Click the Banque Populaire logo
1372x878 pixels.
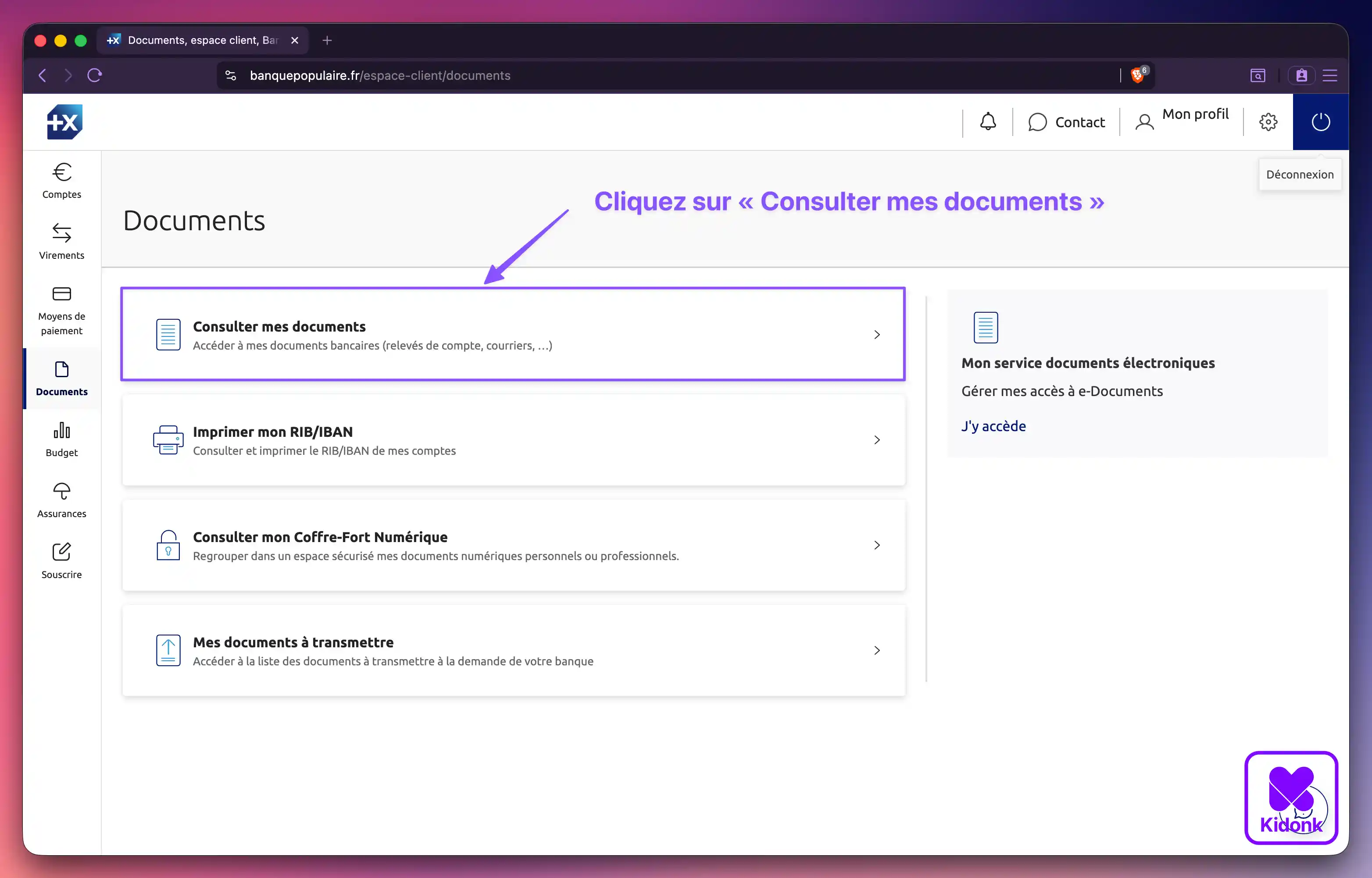pyautogui.click(x=64, y=121)
